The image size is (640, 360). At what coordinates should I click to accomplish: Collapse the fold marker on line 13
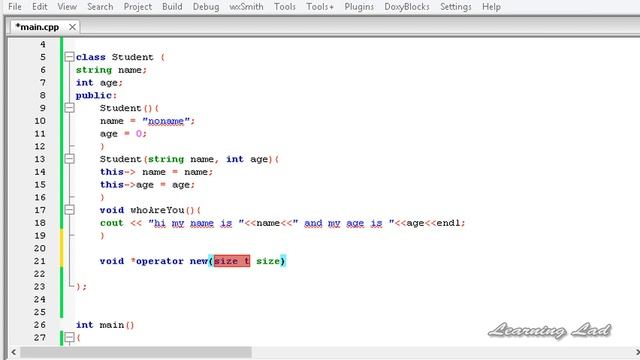click(x=69, y=159)
